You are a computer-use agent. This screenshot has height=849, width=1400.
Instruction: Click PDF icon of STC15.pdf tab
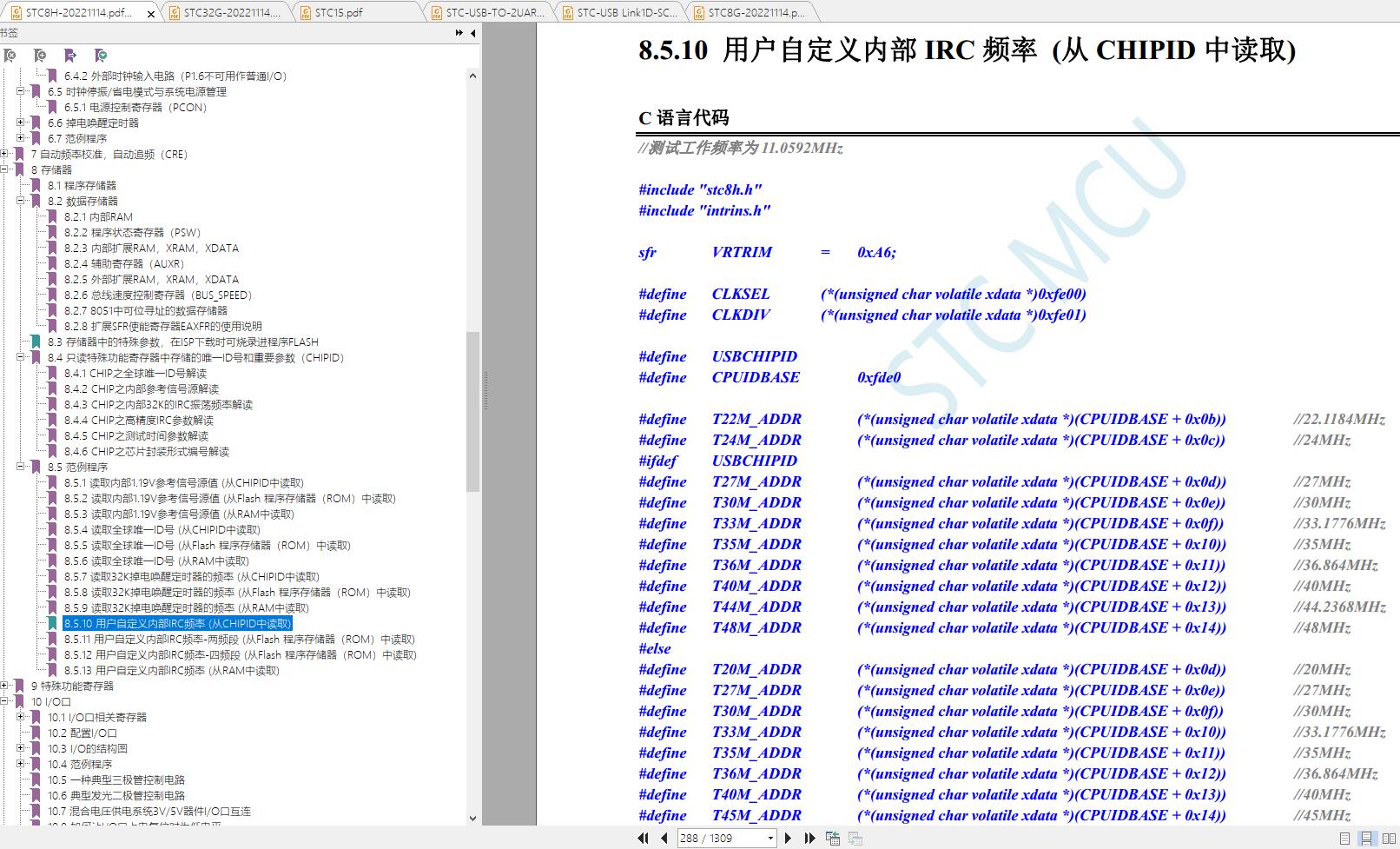coord(304,12)
